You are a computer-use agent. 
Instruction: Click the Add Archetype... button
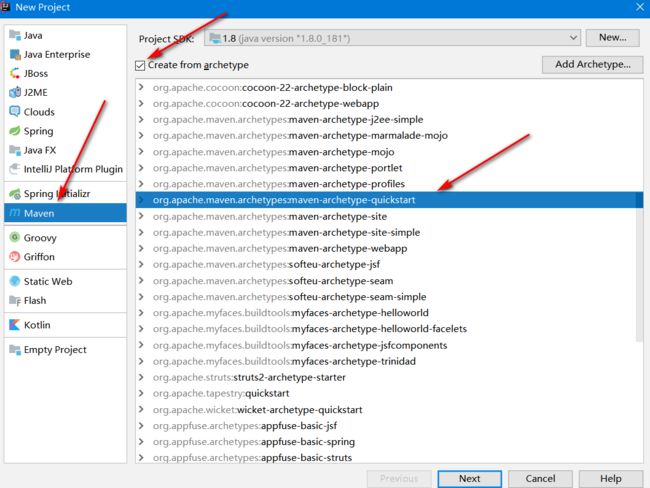point(593,64)
